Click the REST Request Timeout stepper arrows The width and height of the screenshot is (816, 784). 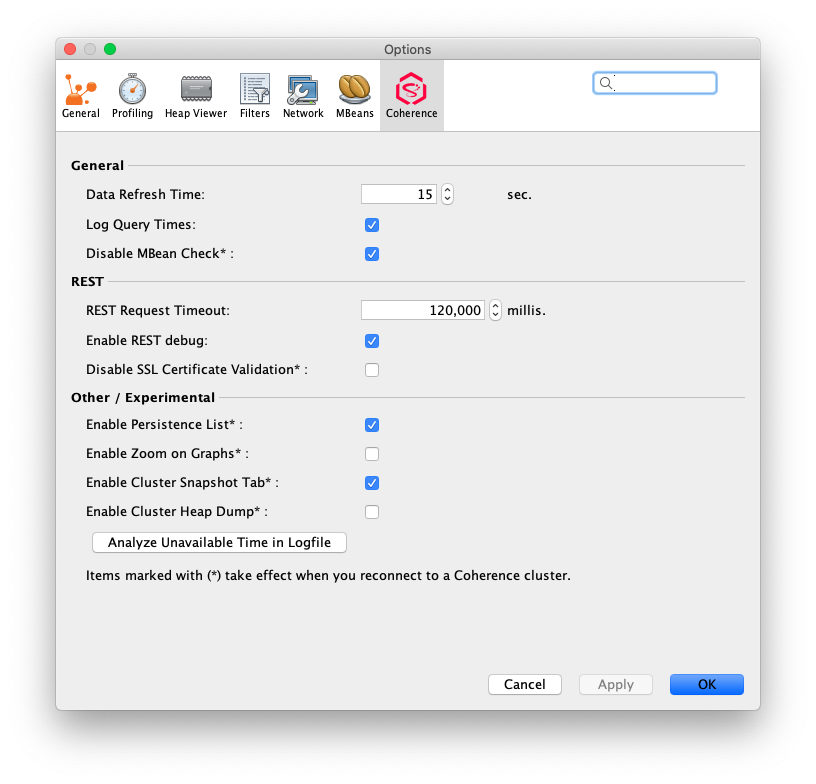click(495, 310)
